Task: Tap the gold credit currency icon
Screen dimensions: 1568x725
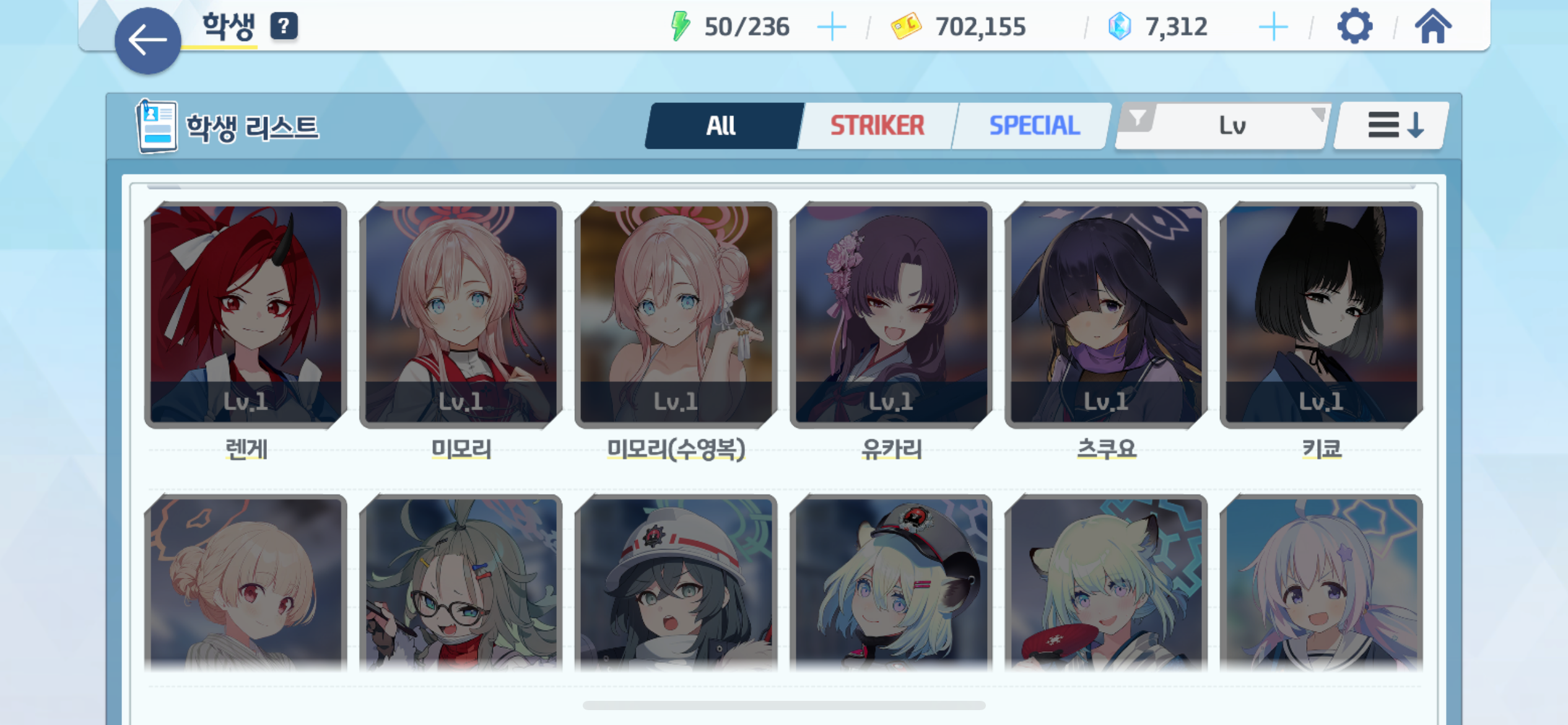Action: coord(906,27)
